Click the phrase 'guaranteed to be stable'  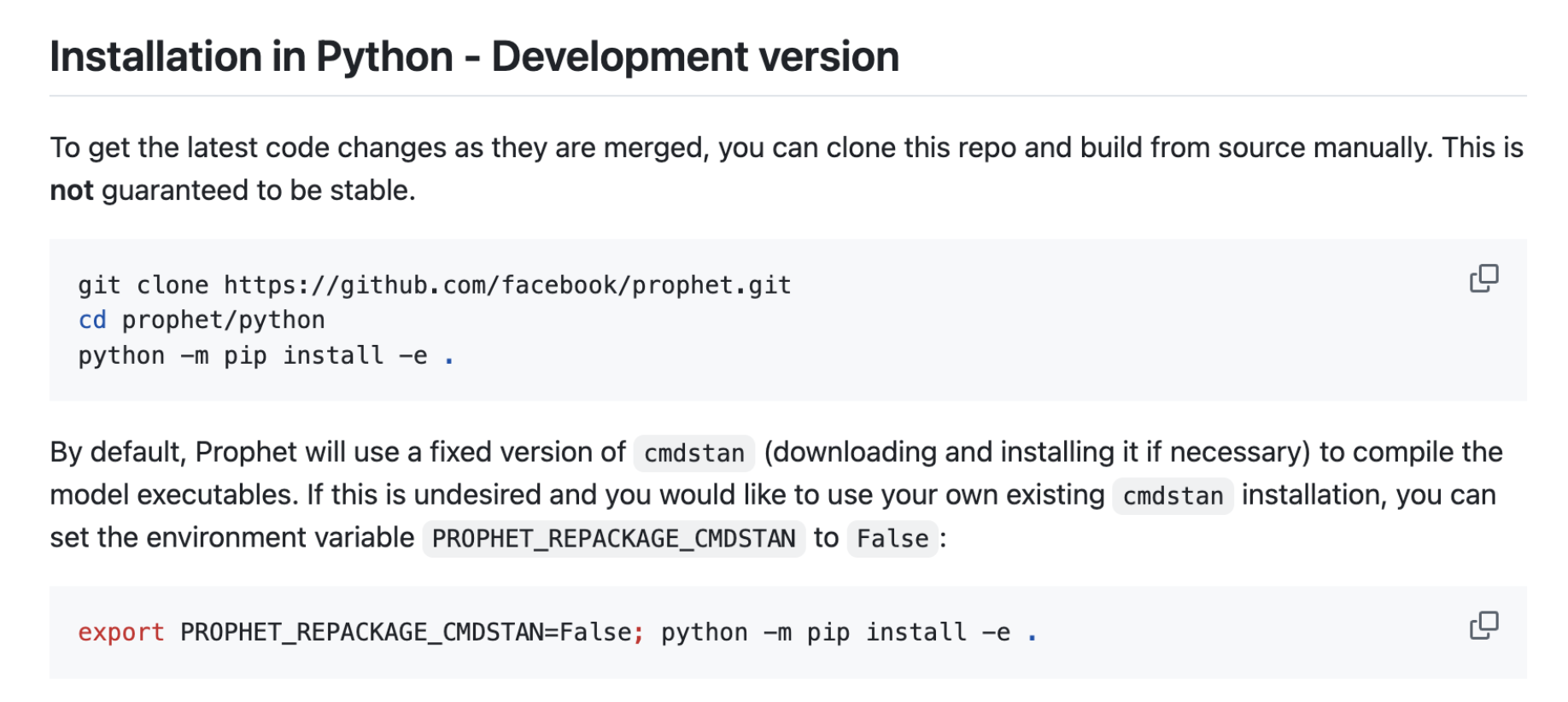click(x=258, y=190)
